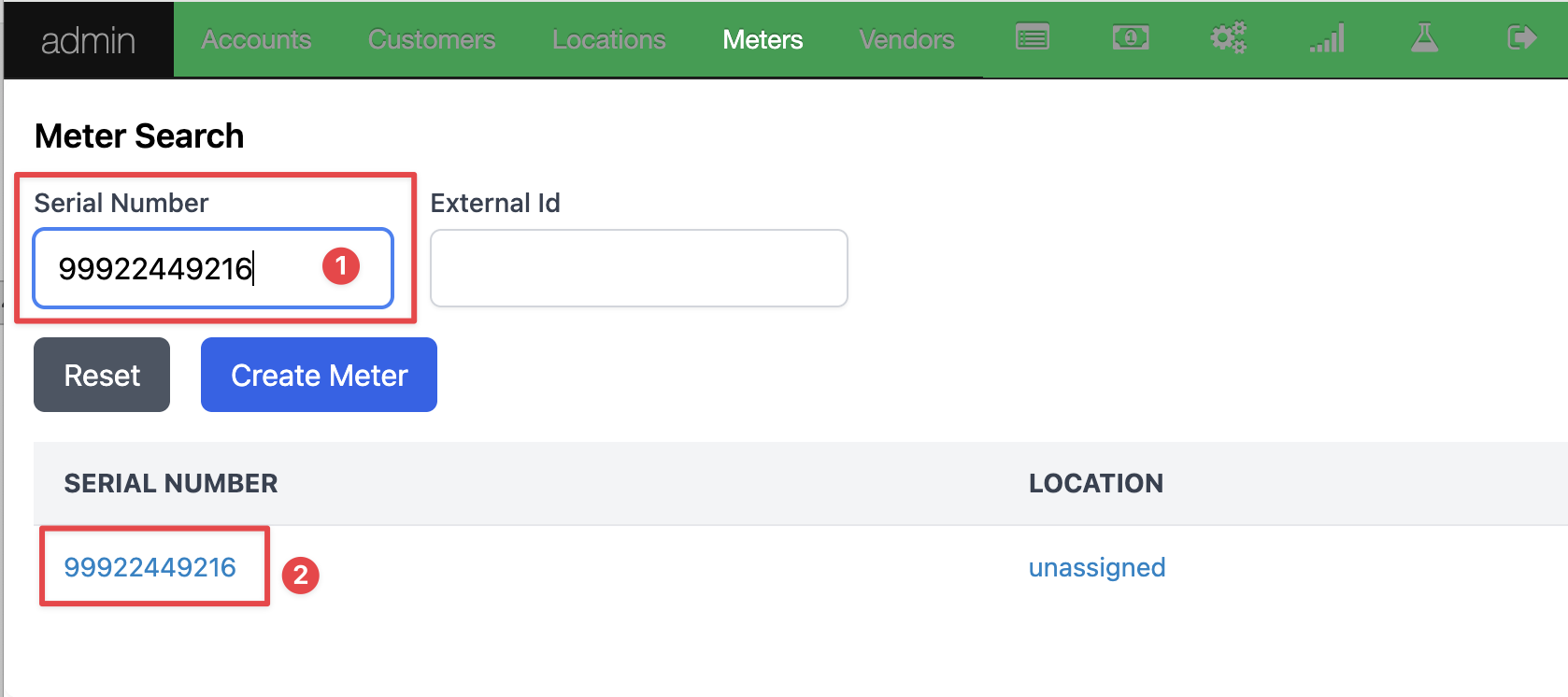Go to the Accounts tab

tap(256, 39)
